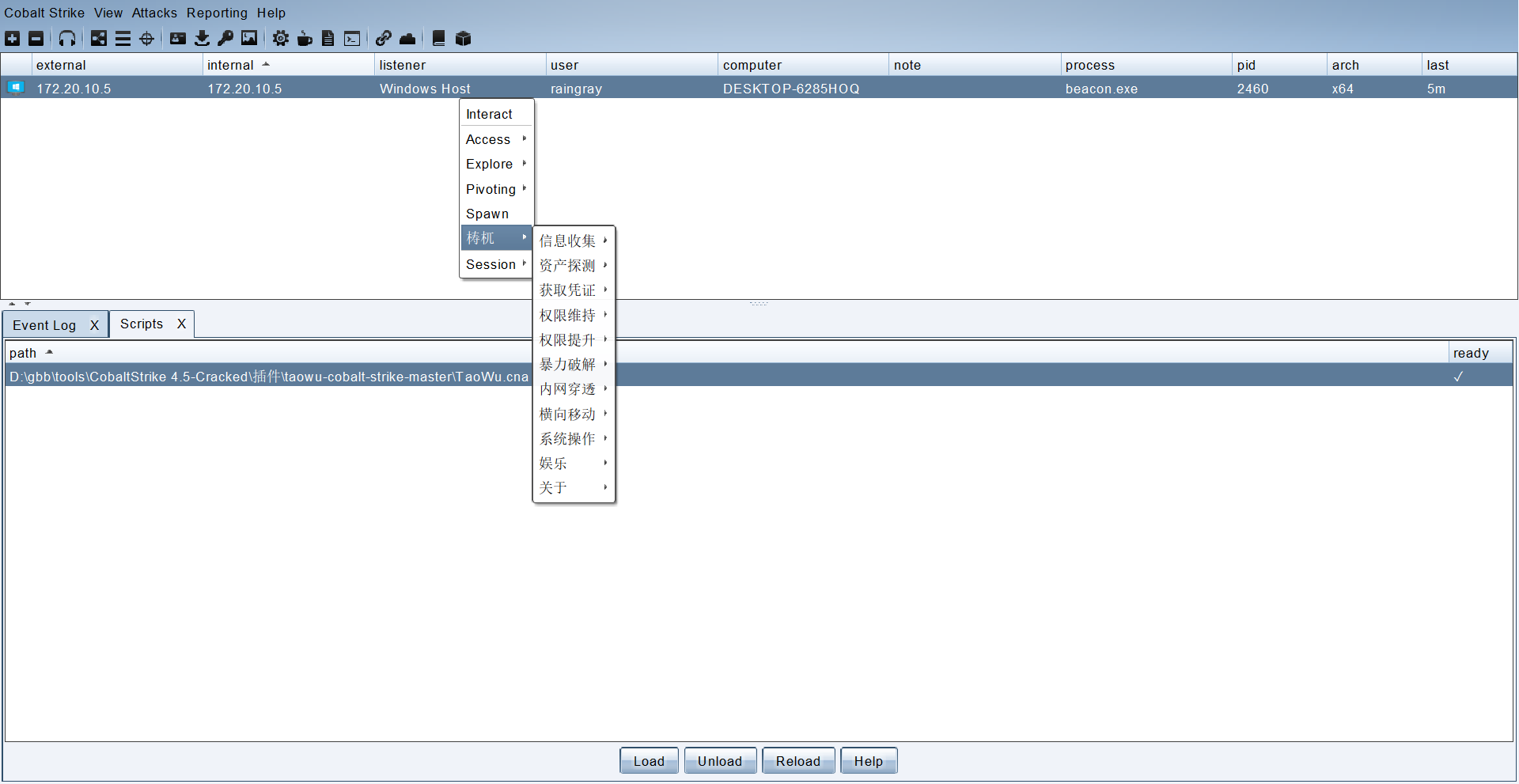Open Credentials via the ID card icon
This screenshot has height=784, width=1519.
click(178, 38)
